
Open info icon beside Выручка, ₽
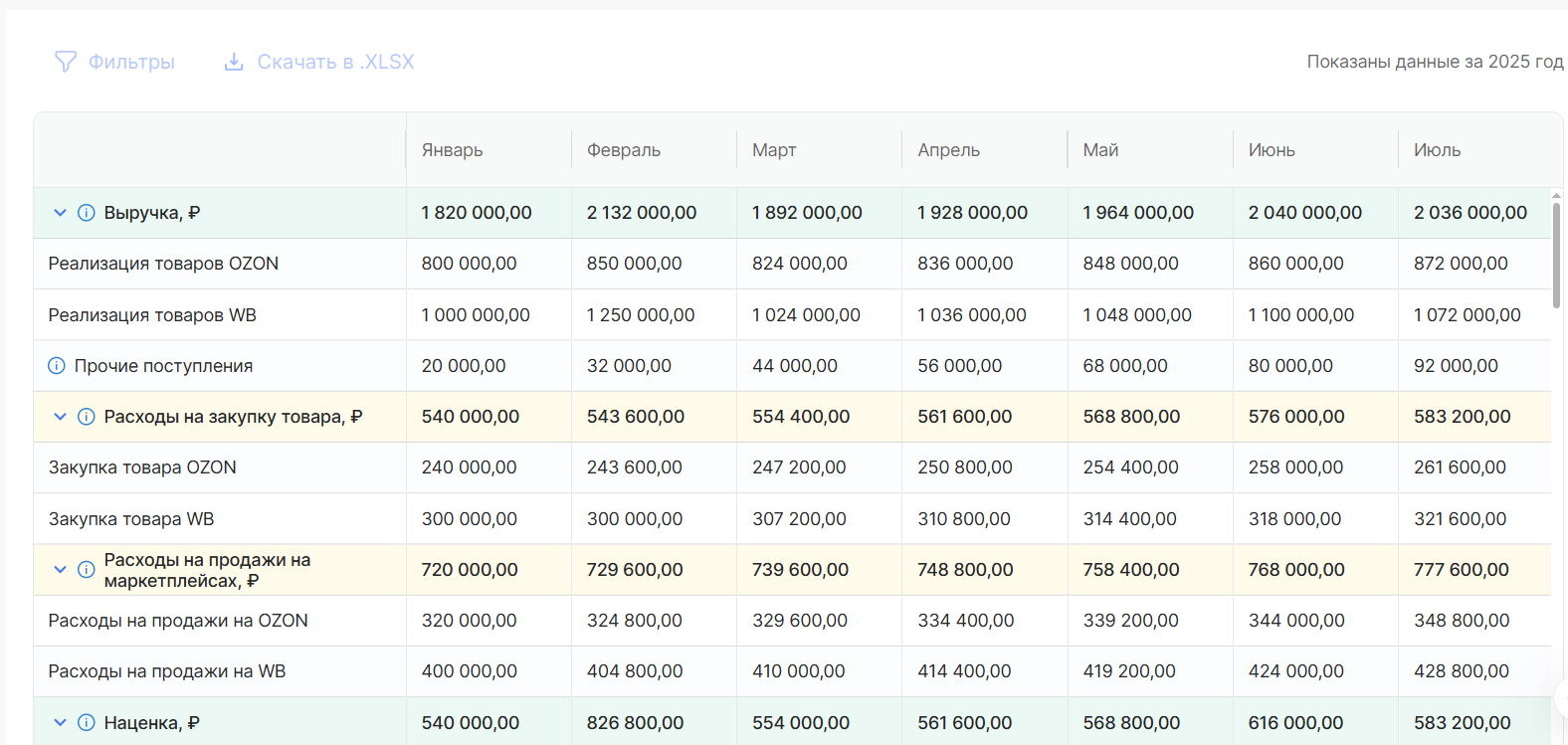point(87,213)
